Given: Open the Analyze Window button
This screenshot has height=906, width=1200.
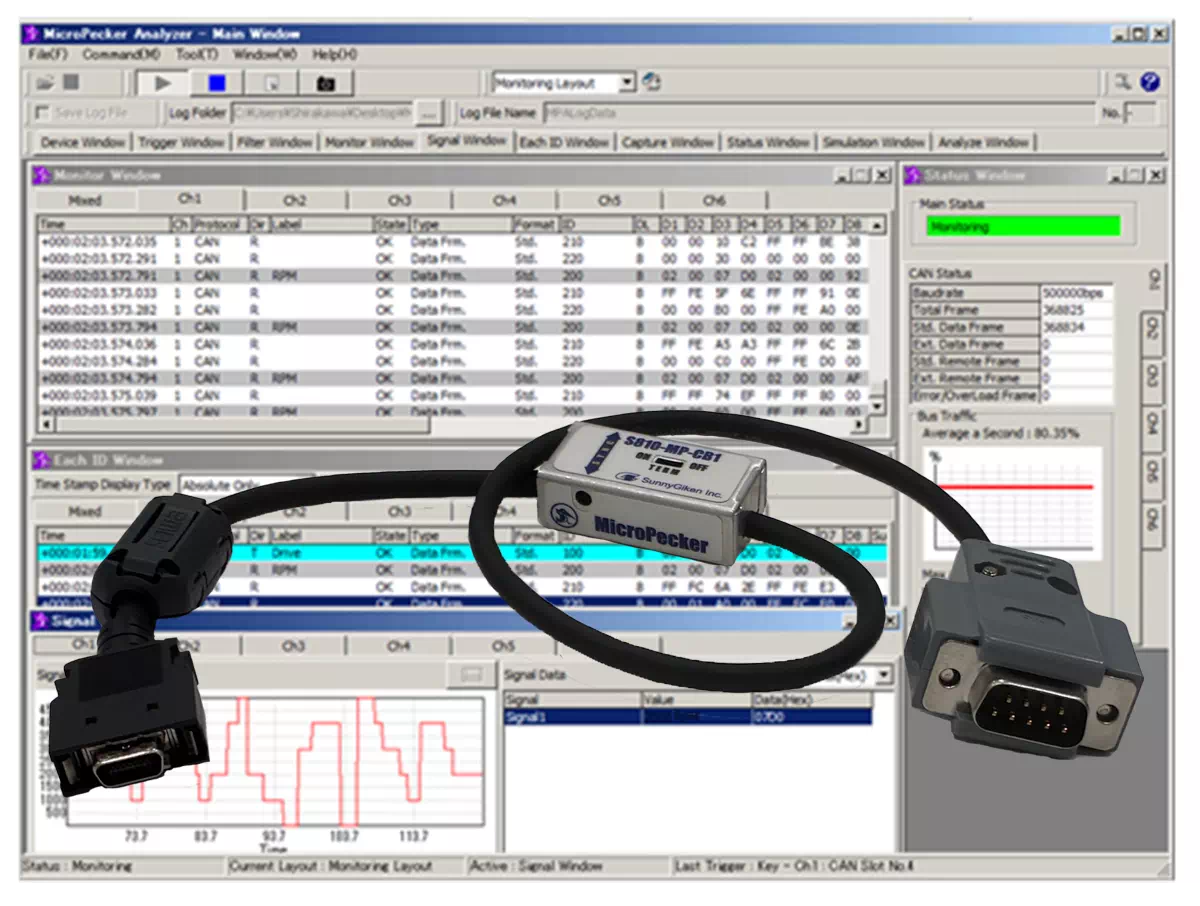Looking at the screenshot, I should (x=984, y=142).
